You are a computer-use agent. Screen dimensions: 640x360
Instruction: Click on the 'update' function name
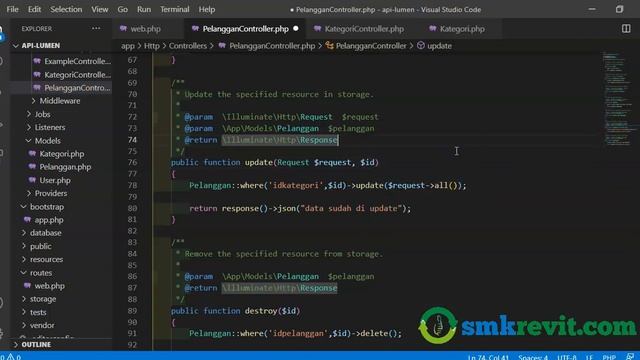pyautogui.click(x=258, y=162)
